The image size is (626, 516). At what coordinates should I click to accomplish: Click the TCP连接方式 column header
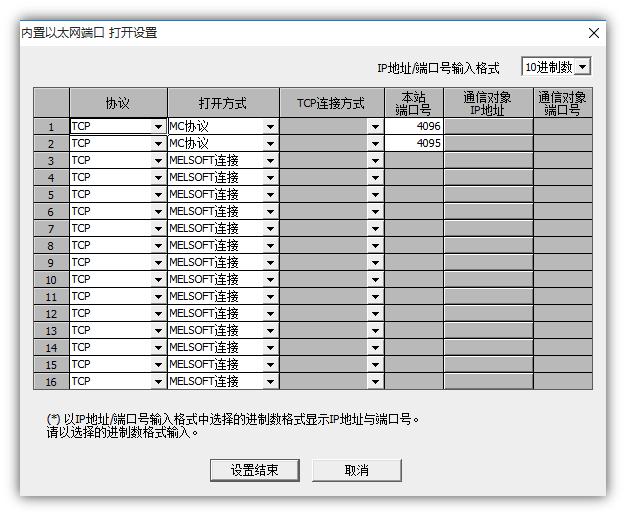[332, 103]
